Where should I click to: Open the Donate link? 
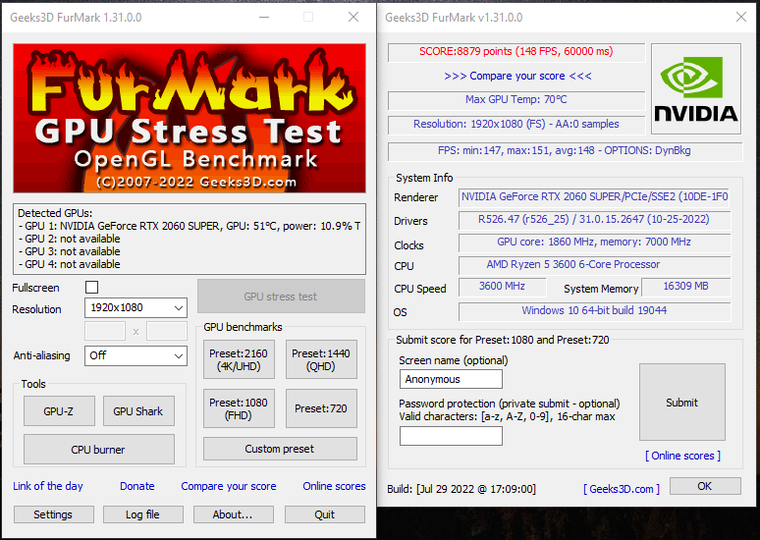point(137,486)
